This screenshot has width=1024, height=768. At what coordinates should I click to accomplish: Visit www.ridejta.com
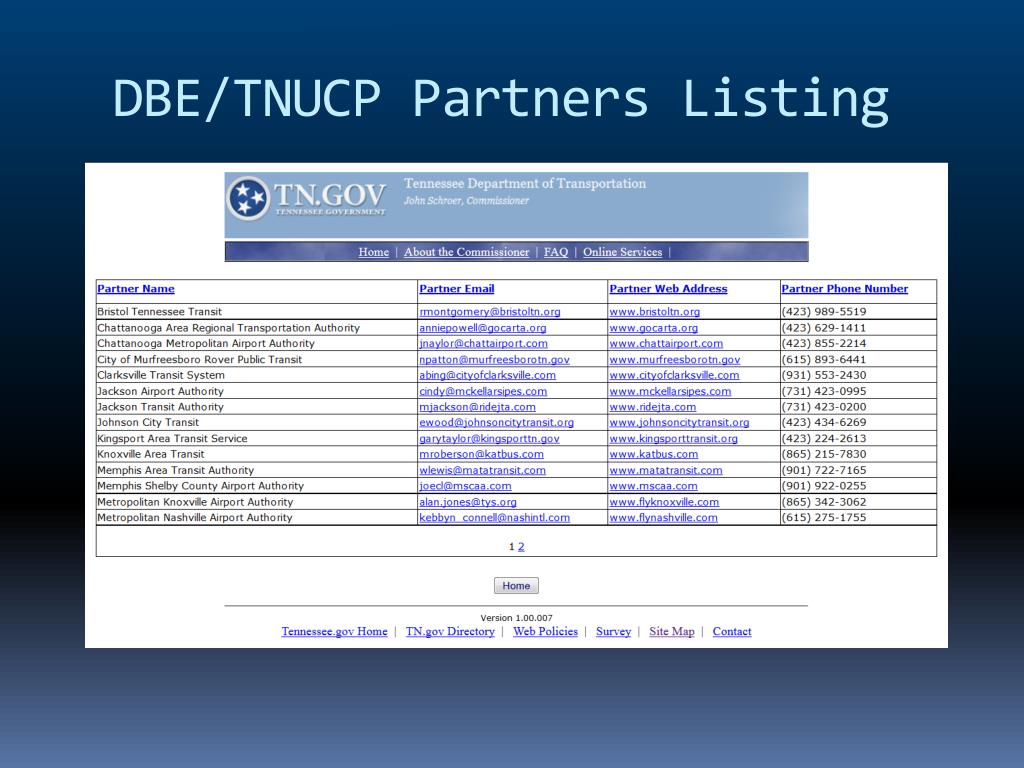[652, 407]
